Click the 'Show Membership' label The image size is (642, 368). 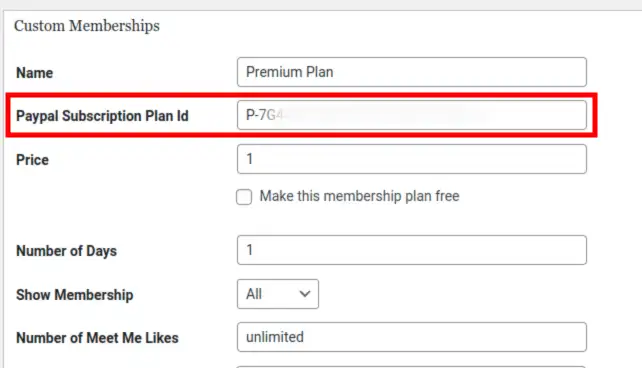pyautogui.click(x=75, y=295)
